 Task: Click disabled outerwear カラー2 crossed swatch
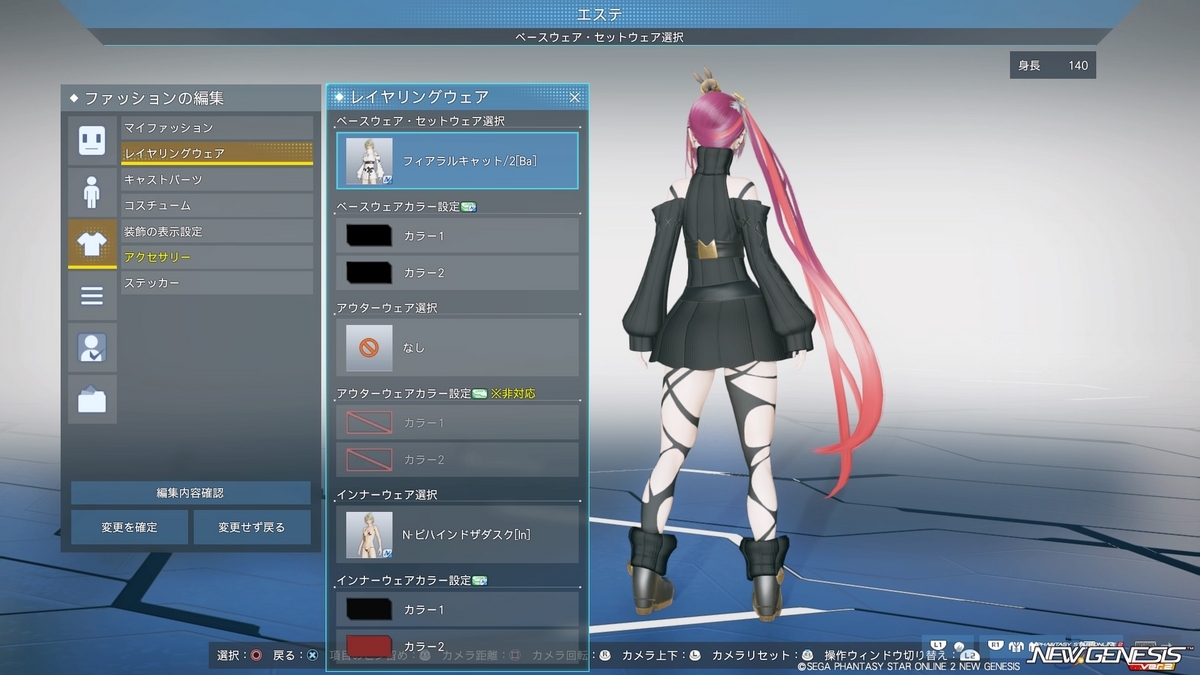point(368,459)
